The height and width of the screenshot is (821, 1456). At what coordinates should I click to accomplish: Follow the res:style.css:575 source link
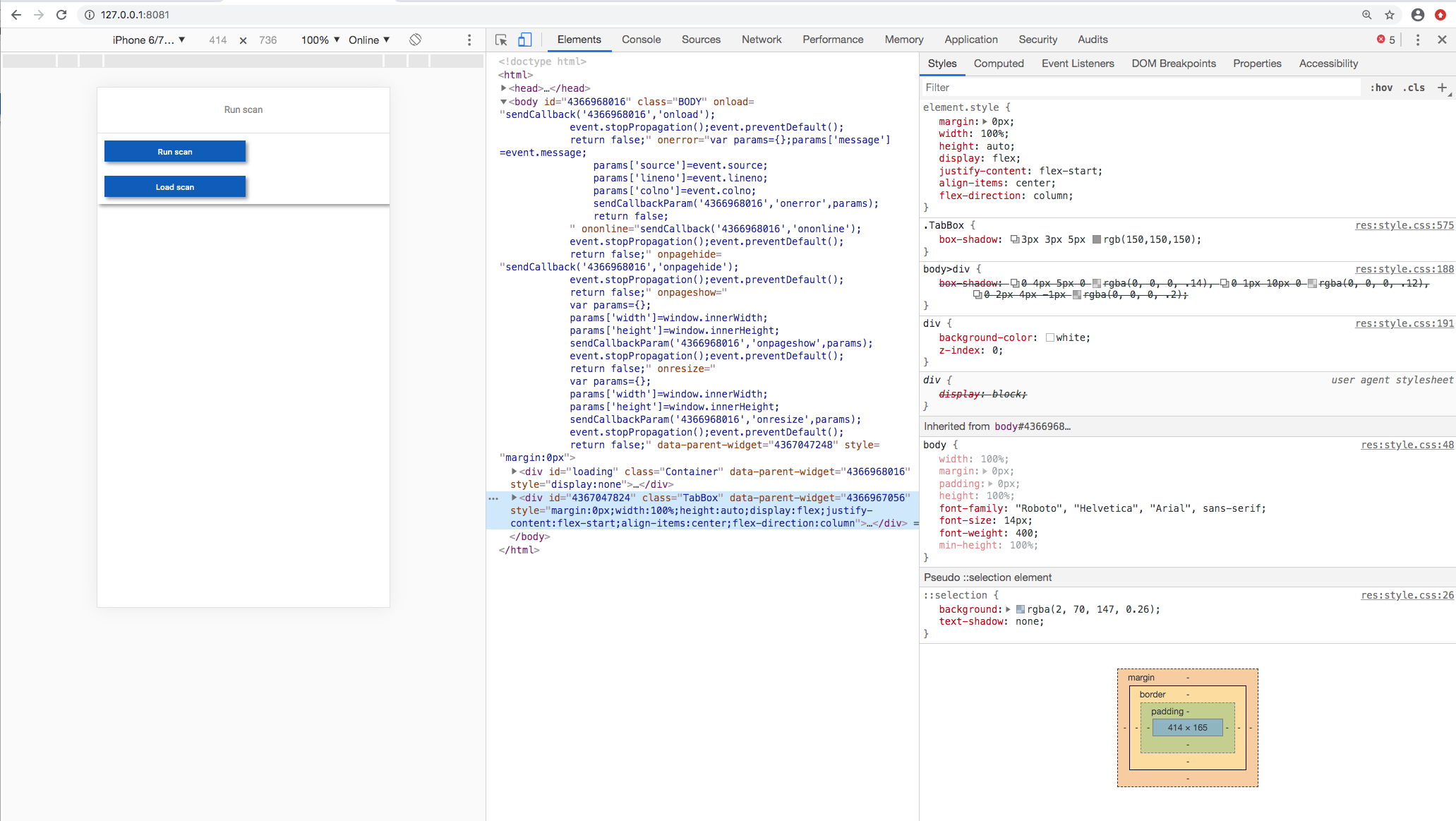(x=1404, y=224)
